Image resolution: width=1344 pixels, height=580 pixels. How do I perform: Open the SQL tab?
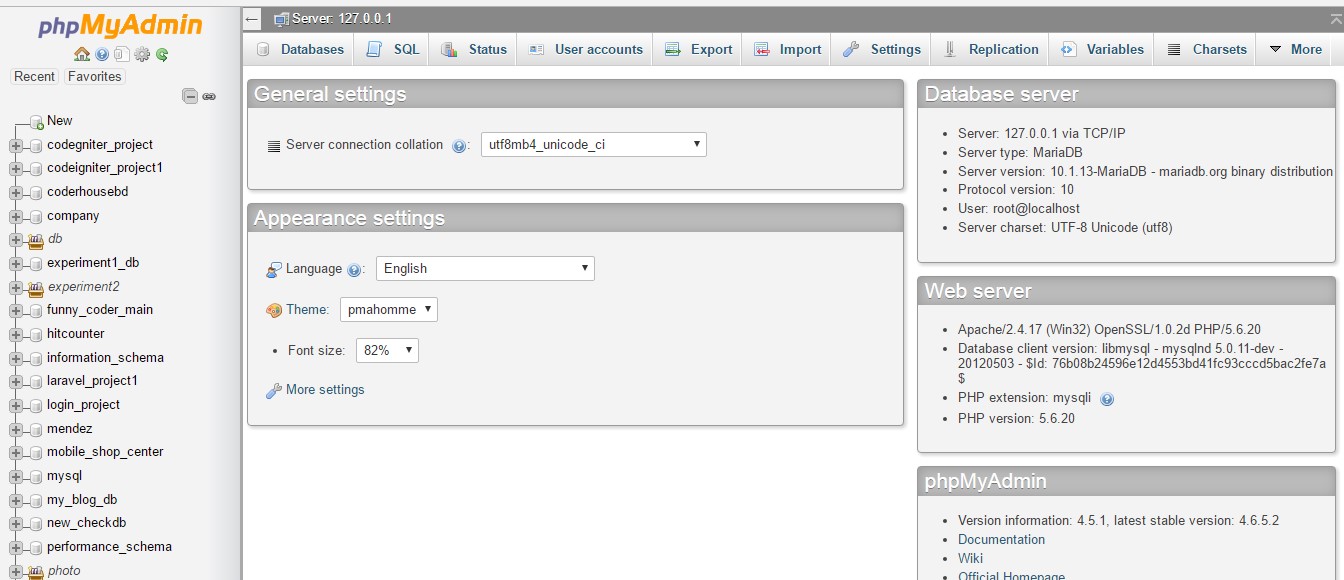(x=392, y=49)
